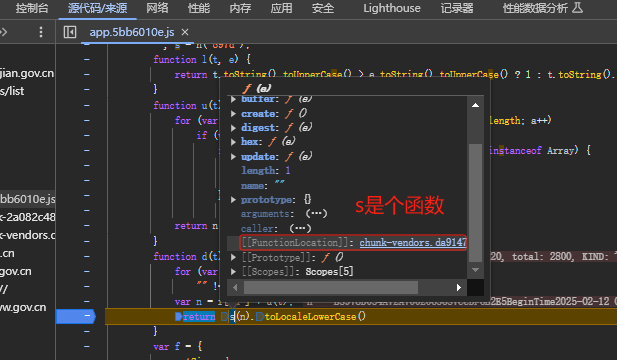Expand the [[Prototype]] entry
Viewport: 617px width, 360px height.
point(233,257)
